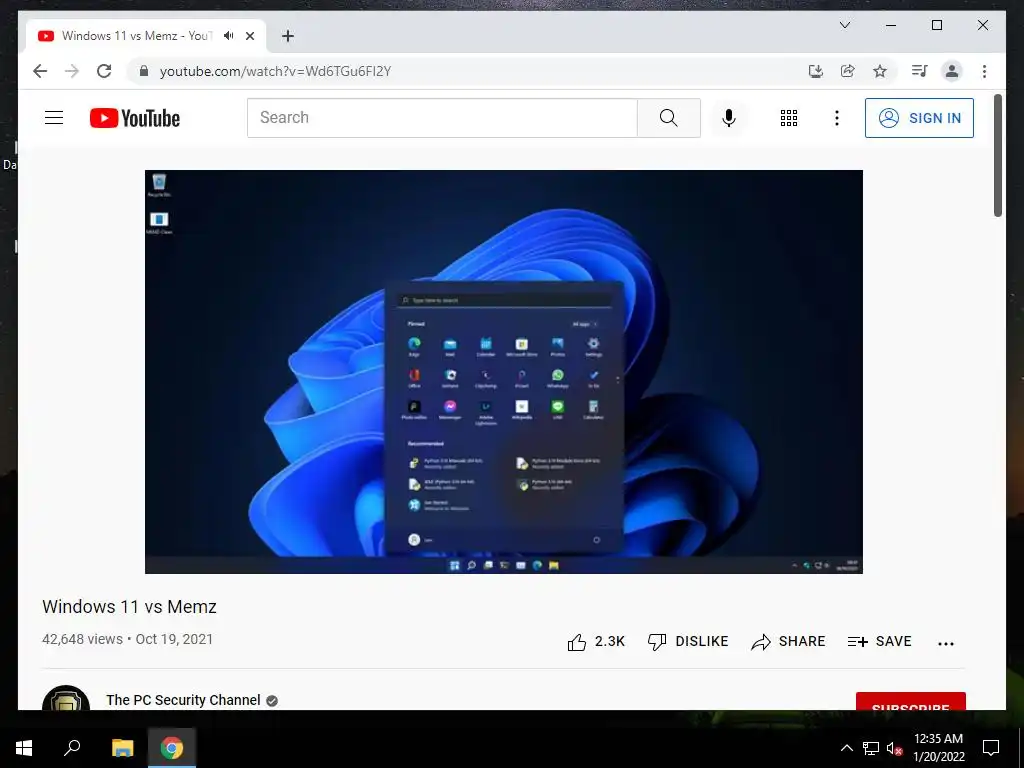
Task: Open the notification center icon
Action: 991,748
